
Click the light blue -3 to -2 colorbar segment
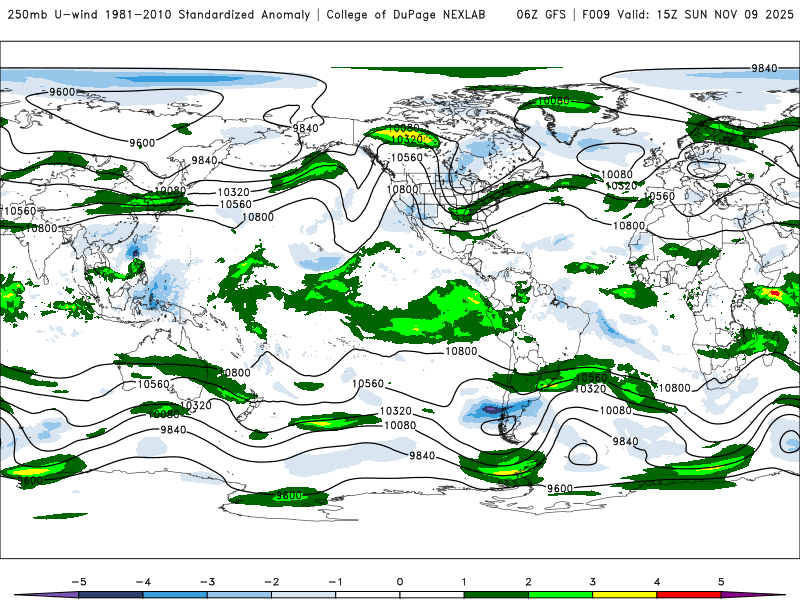coord(239,595)
